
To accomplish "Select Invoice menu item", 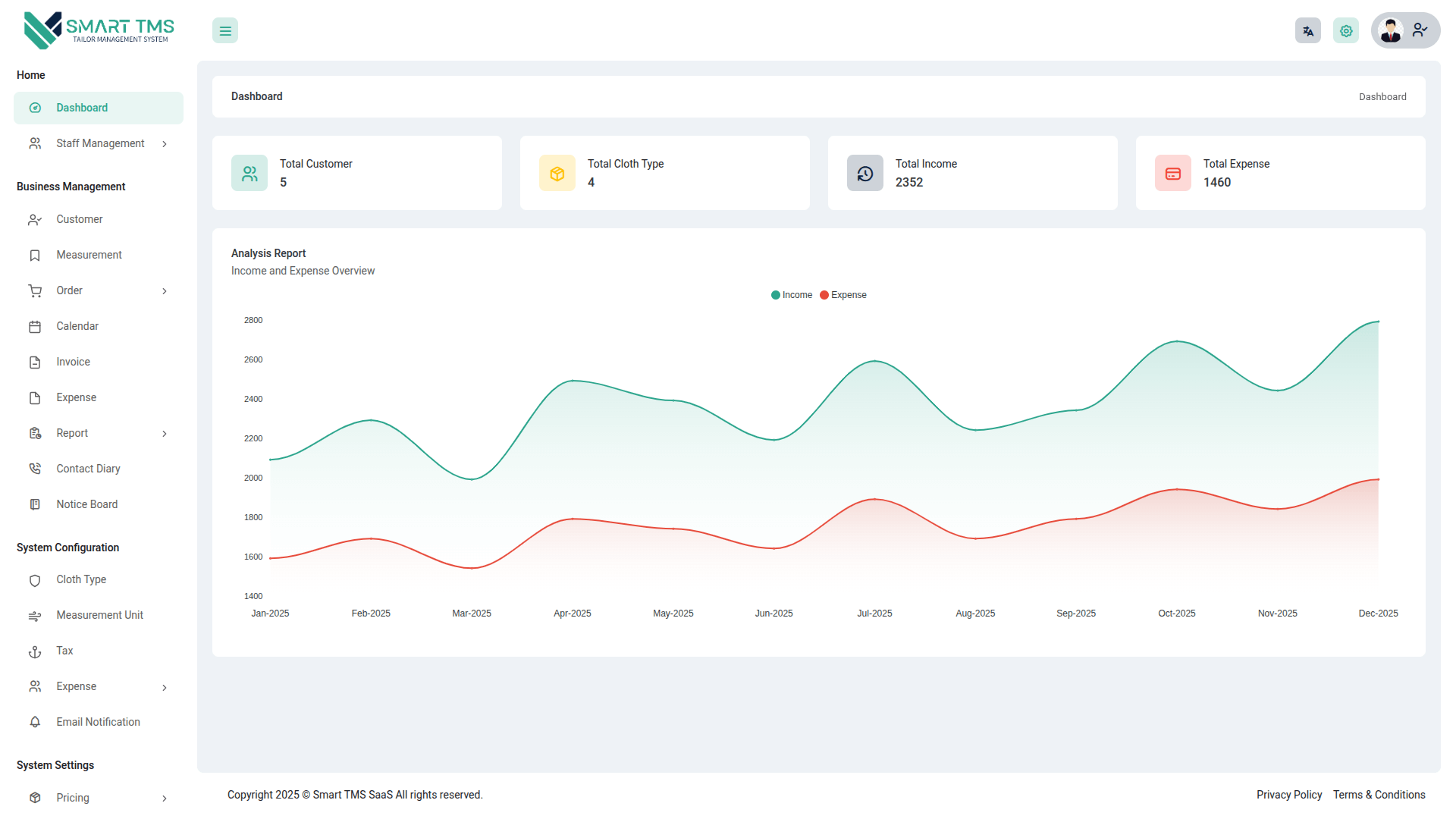I will click(73, 362).
